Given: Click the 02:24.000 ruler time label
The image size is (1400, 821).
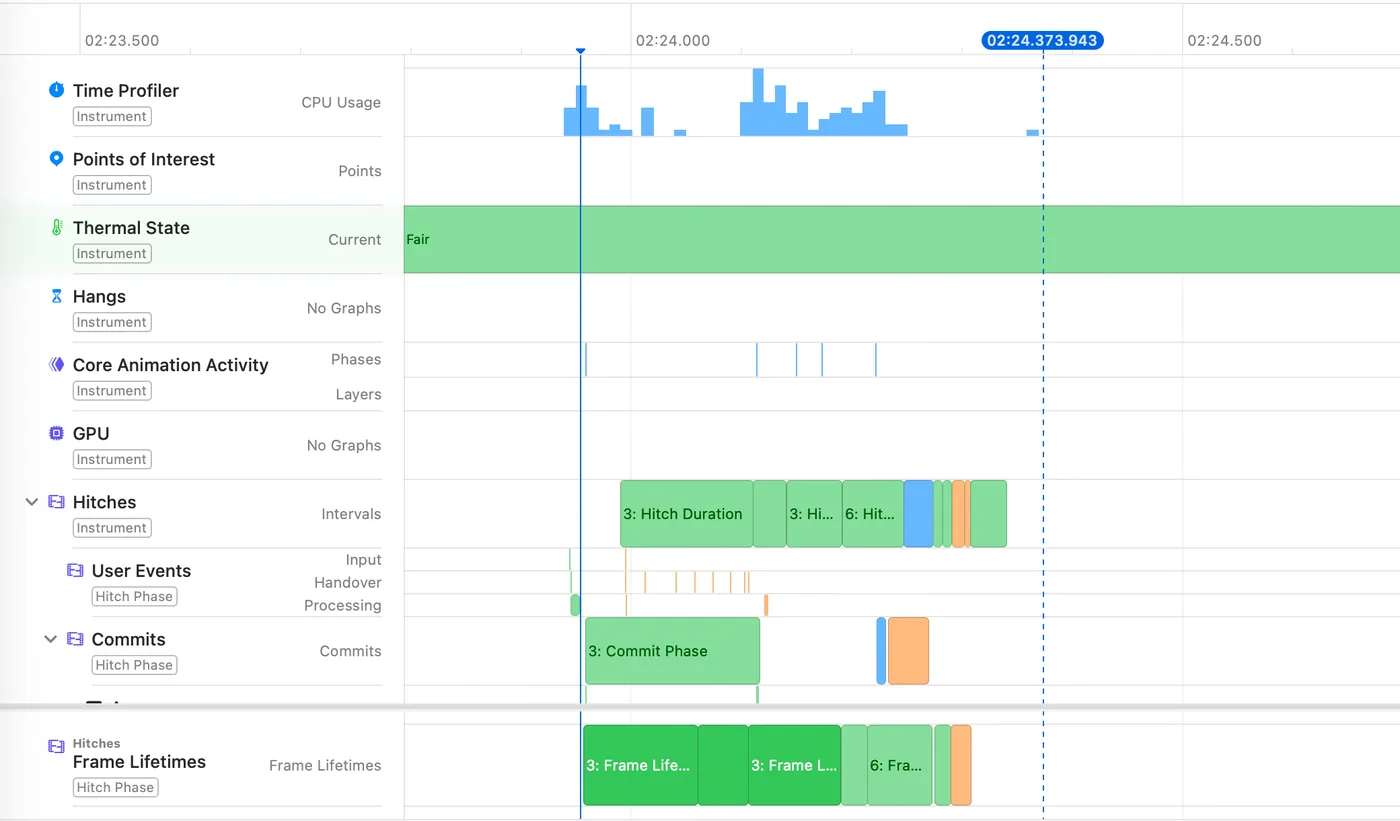Looking at the screenshot, I should tap(673, 41).
